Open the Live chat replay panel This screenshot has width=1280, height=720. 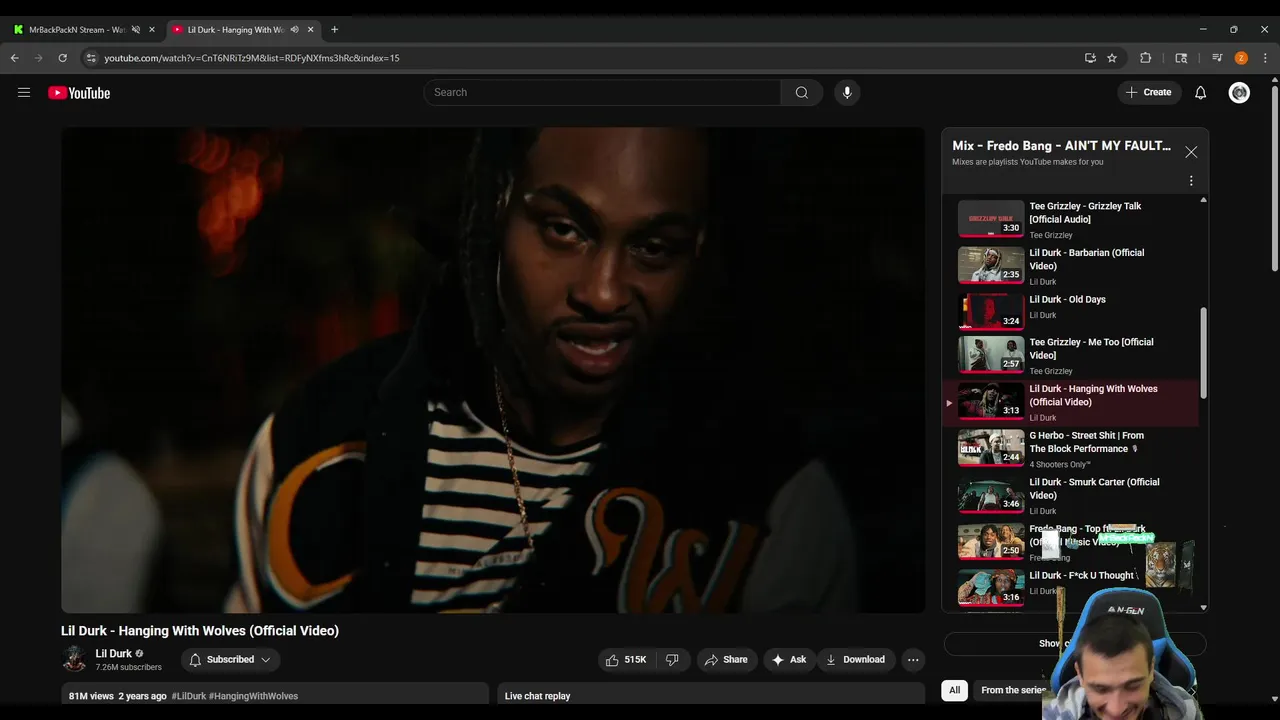(x=711, y=696)
